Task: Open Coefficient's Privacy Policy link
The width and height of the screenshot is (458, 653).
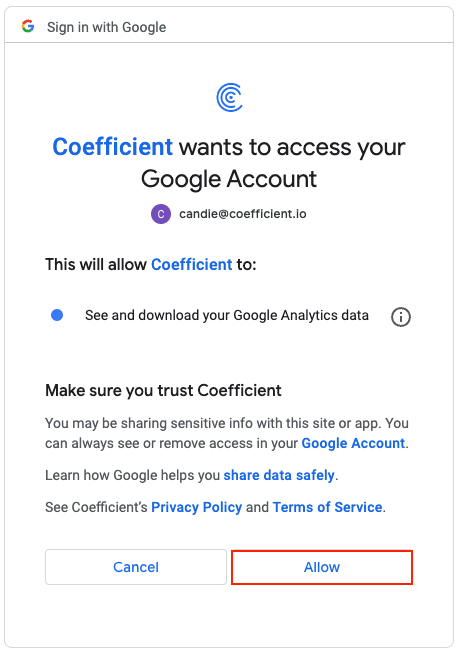Action: (197, 507)
